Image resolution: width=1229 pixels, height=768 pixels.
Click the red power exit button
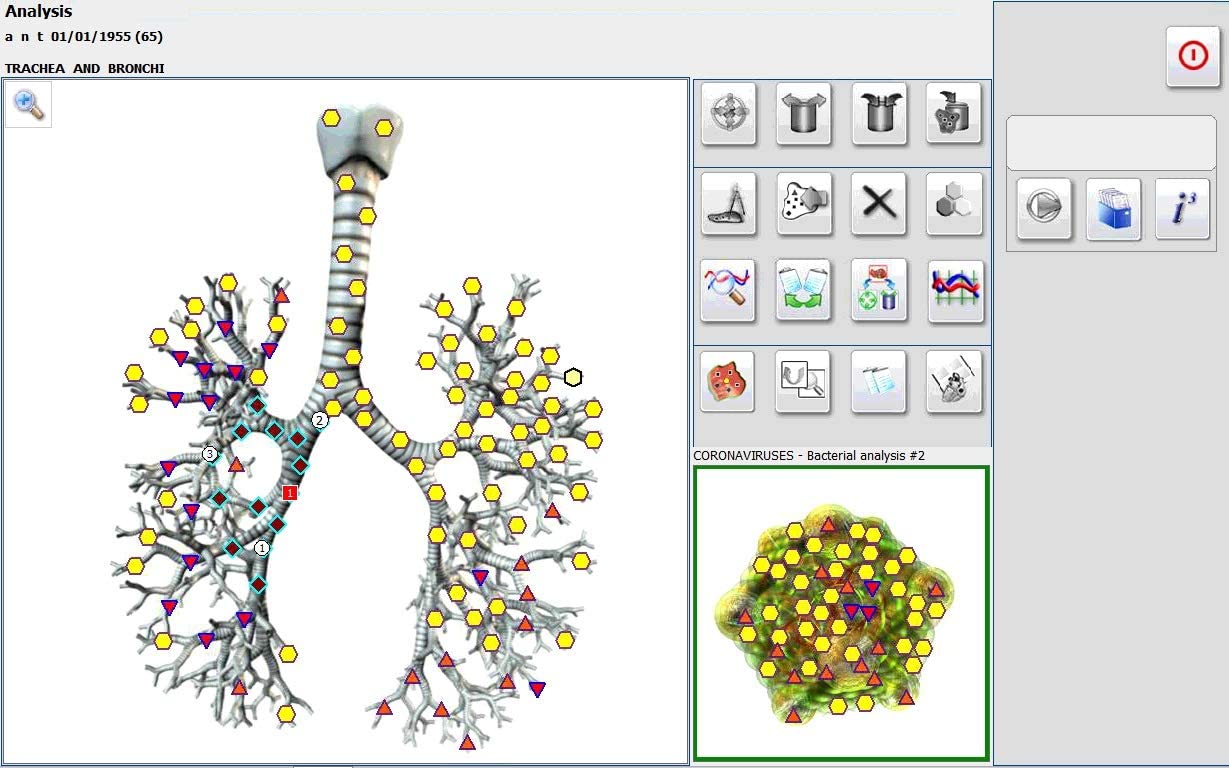[1193, 57]
